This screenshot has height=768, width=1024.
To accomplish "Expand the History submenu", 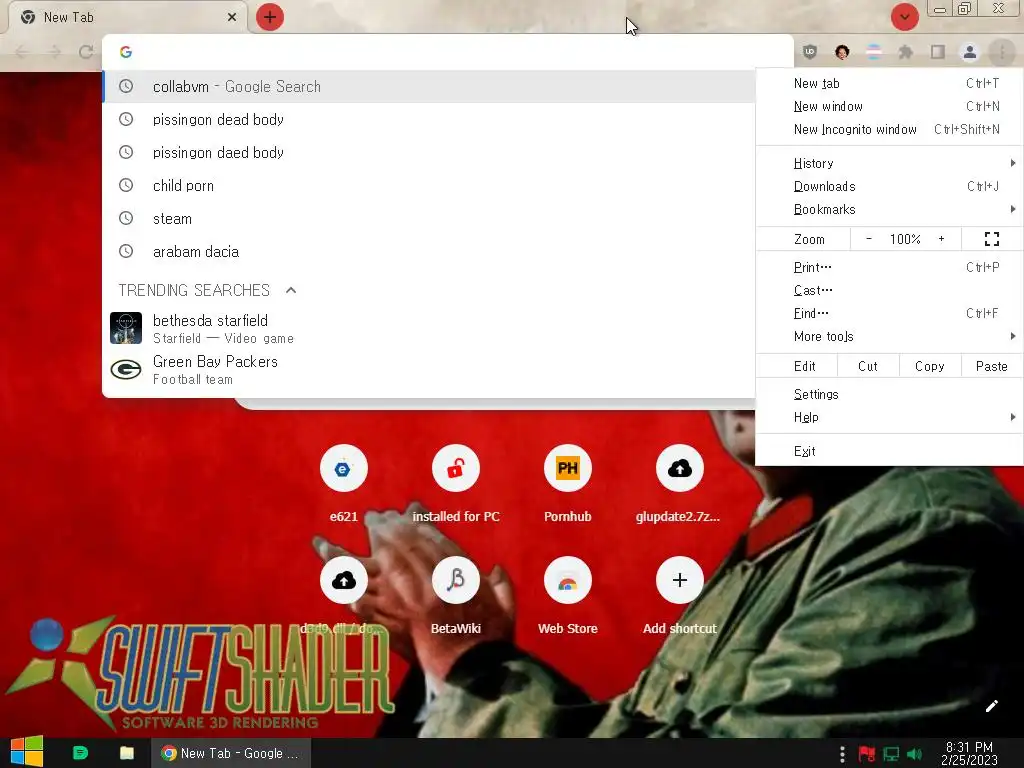I will pyautogui.click(x=889, y=163).
